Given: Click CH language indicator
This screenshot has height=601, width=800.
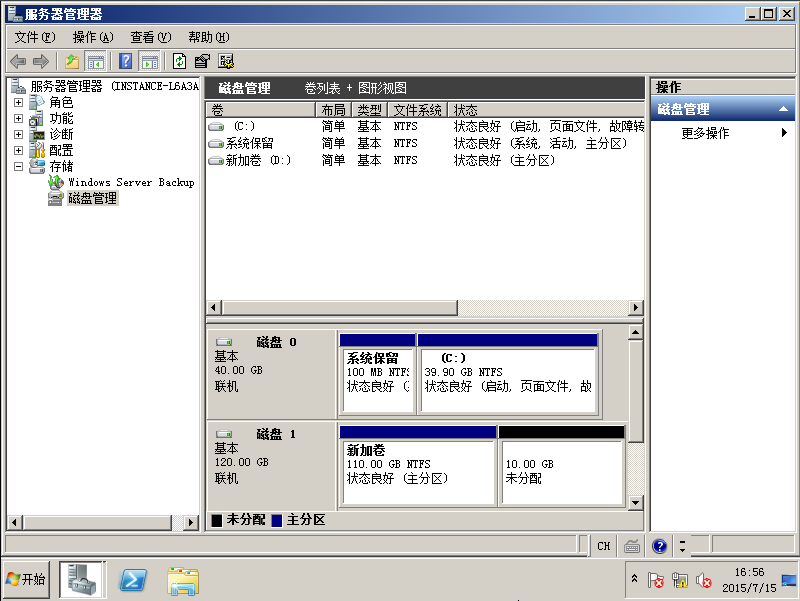Looking at the screenshot, I should click(x=604, y=546).
